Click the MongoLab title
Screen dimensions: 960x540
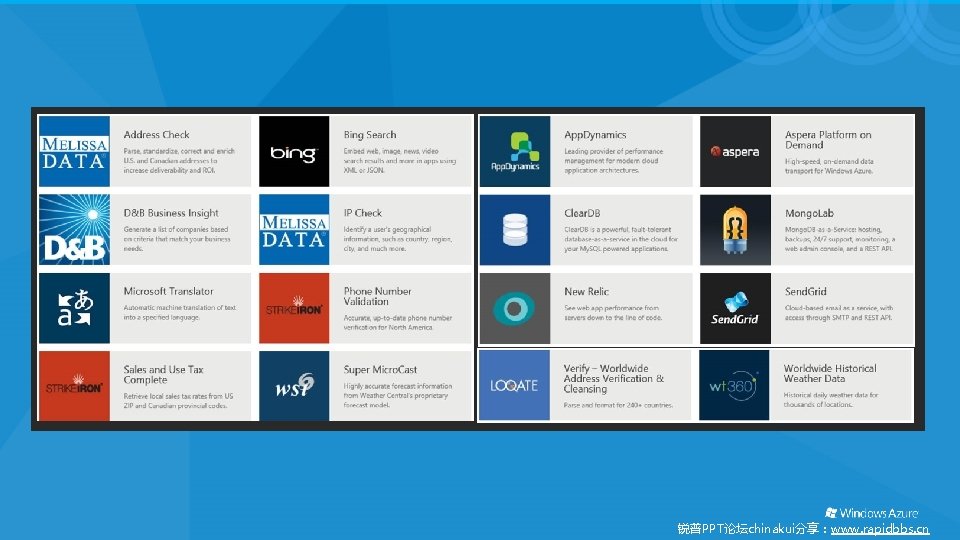pyautogui.click(x=809, y=213)
